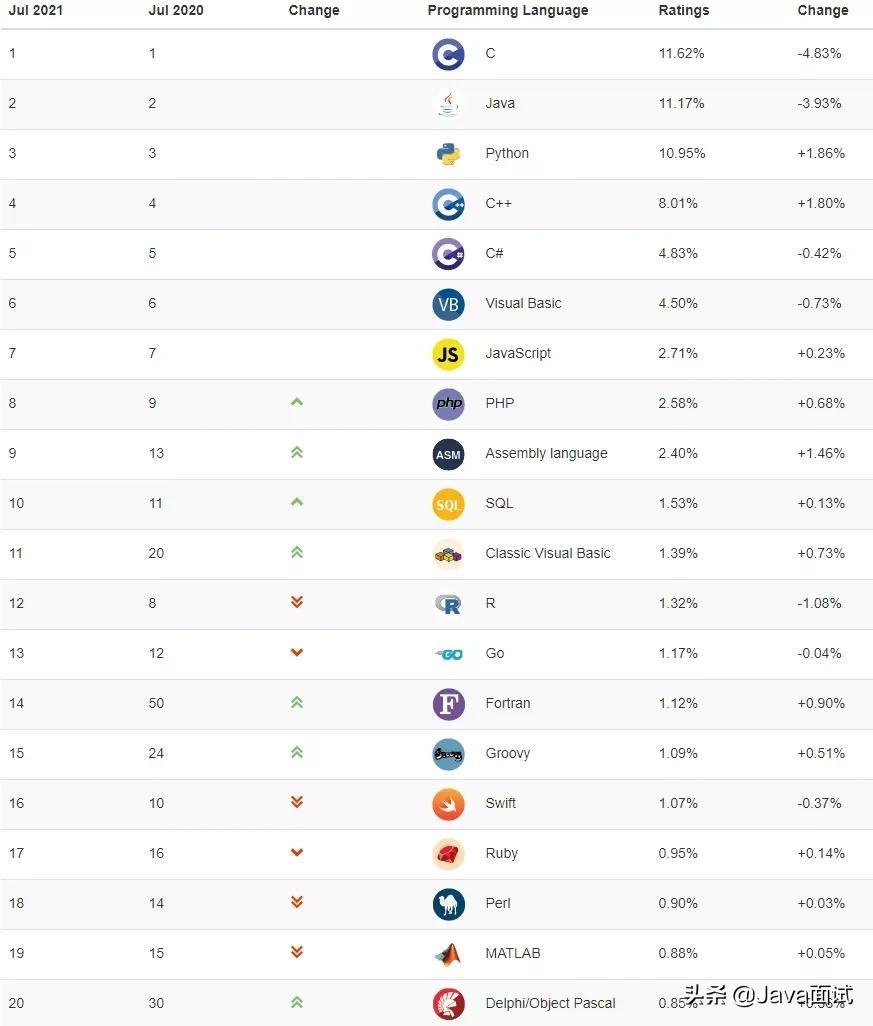Click the Programming Language column header
The width and height of the screenshot is (873, 1026).
[507, 10]
